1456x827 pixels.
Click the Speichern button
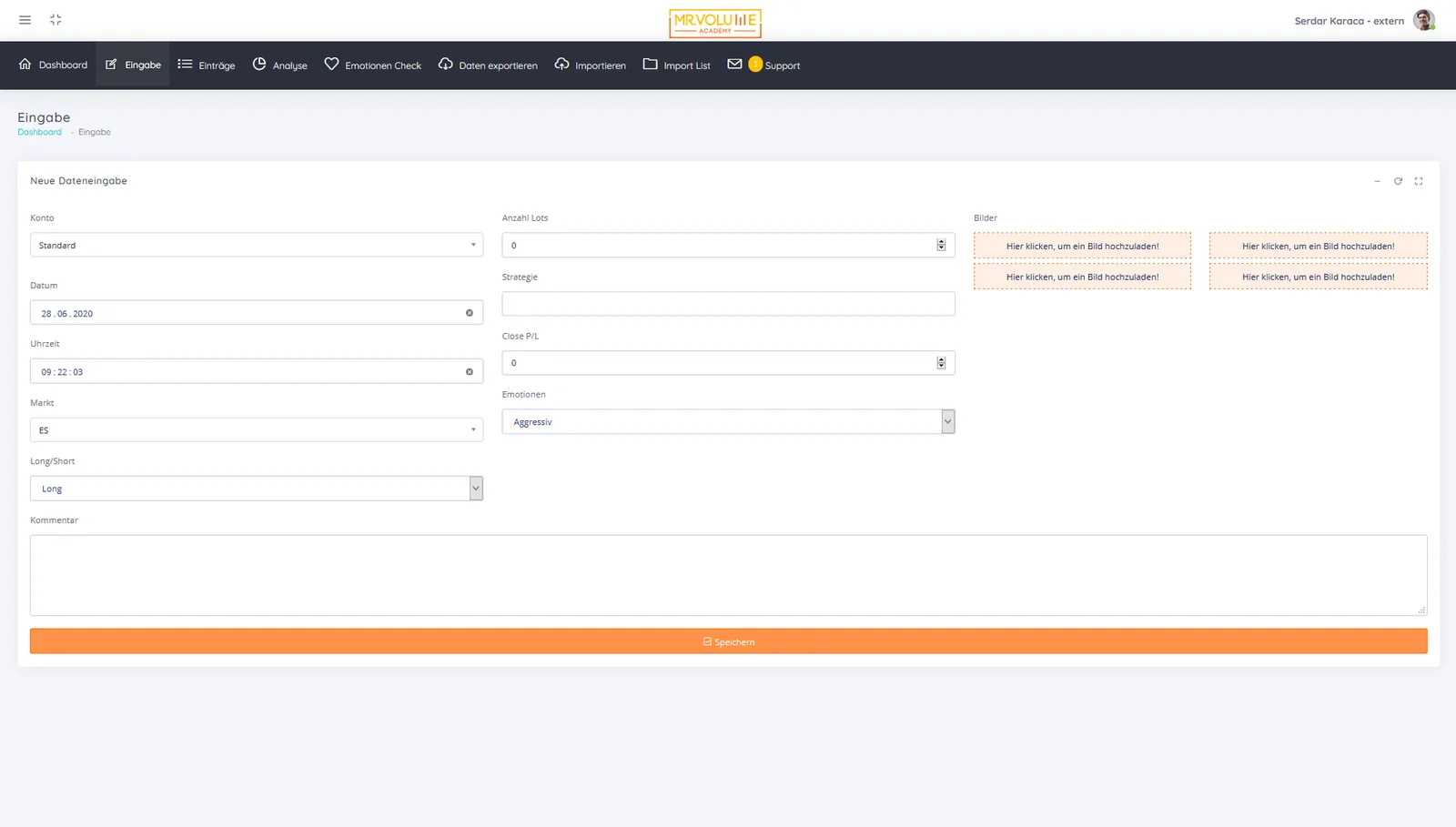click(728, 641)
